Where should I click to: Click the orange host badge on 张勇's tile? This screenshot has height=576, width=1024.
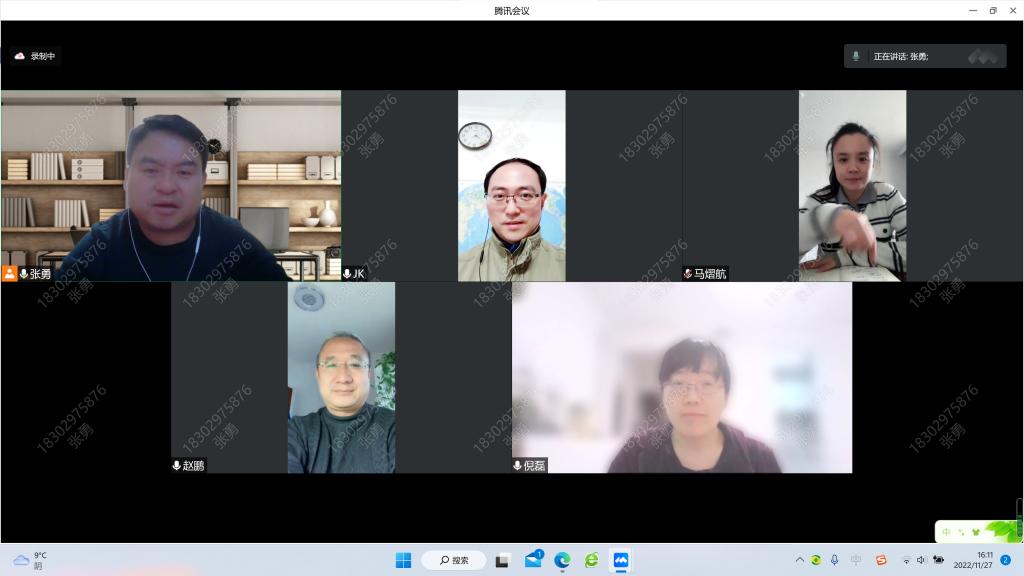(9, 274)
